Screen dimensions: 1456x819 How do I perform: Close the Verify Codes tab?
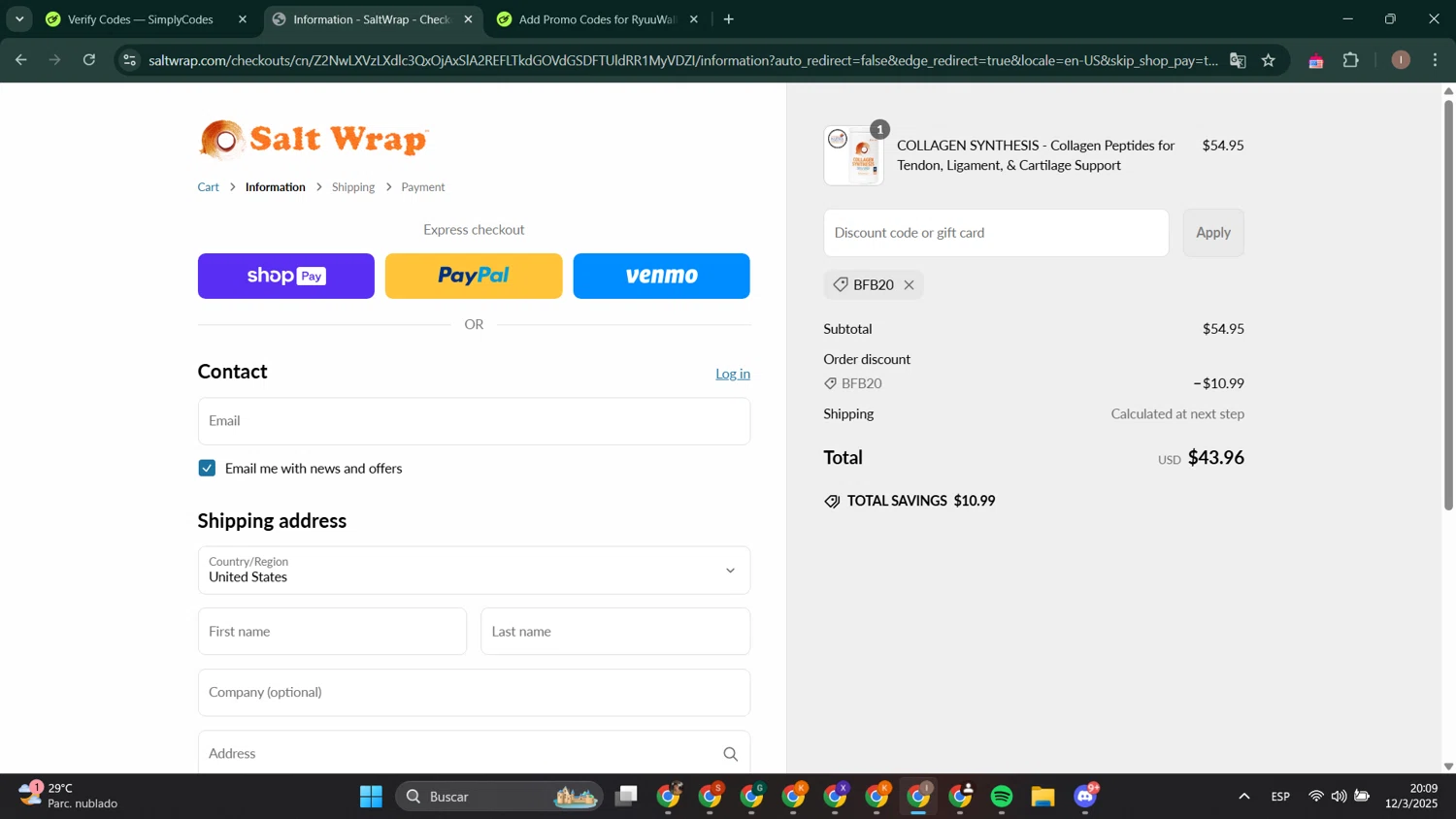pos(243,19)
